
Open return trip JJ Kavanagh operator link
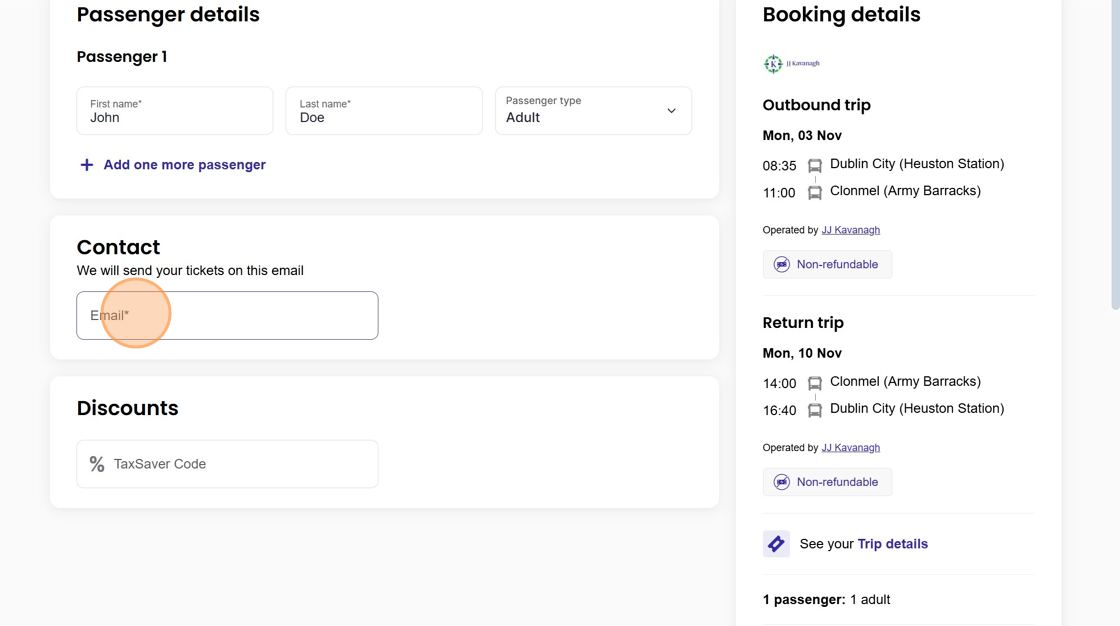click(x=850, y=448)
